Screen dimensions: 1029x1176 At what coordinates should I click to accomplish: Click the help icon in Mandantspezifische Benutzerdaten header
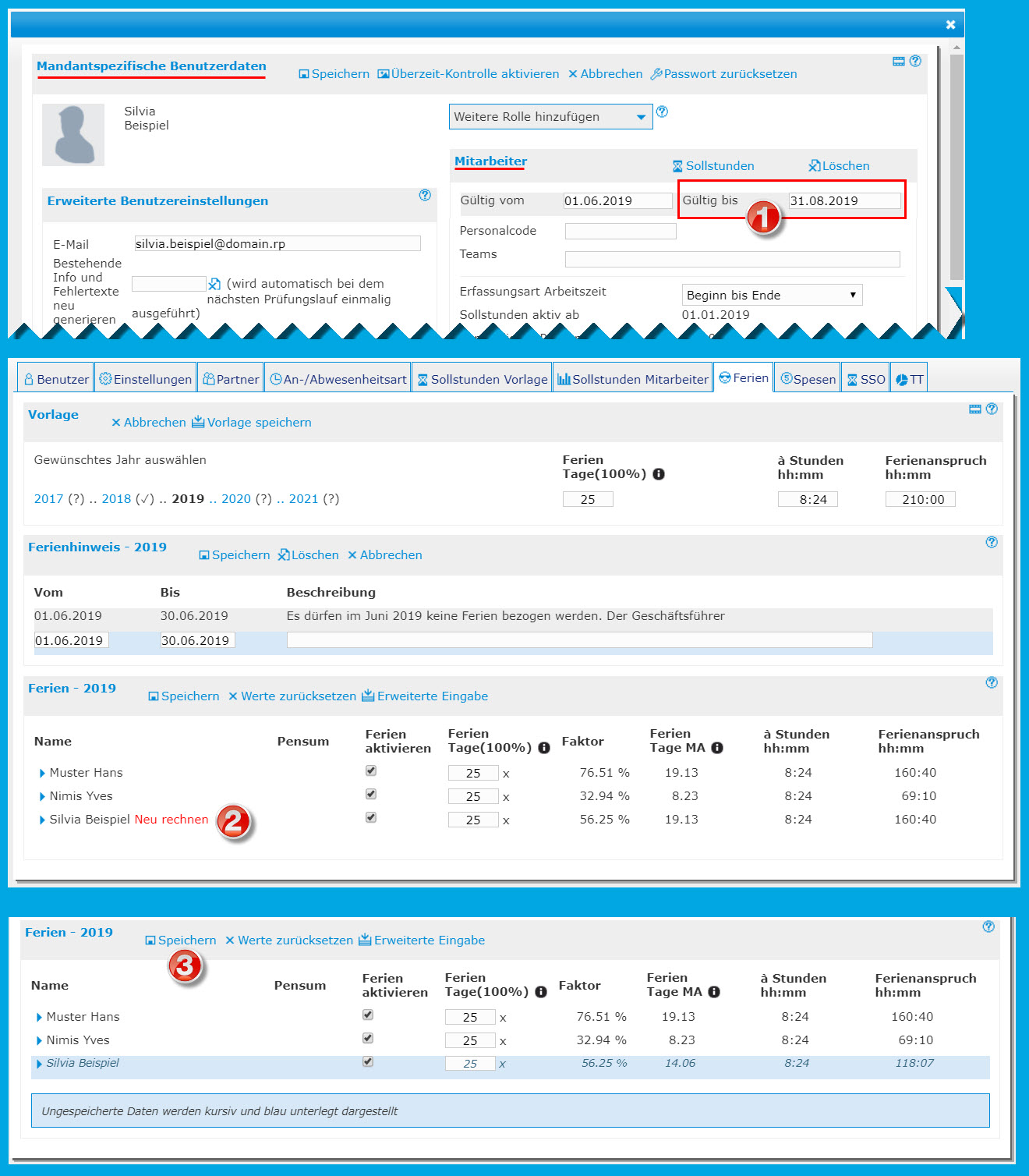click(x=916, y=61)
